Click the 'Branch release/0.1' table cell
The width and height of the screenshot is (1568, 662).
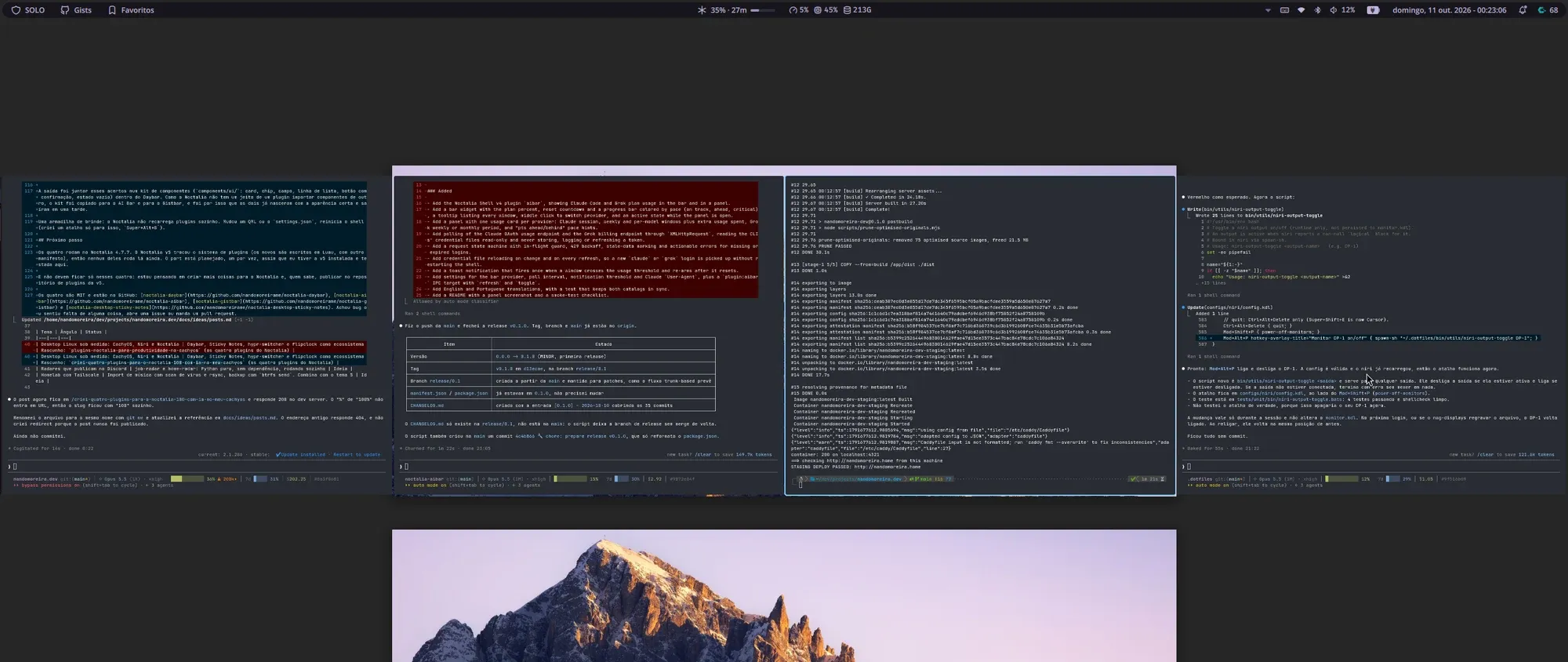[x=448, y=380]
